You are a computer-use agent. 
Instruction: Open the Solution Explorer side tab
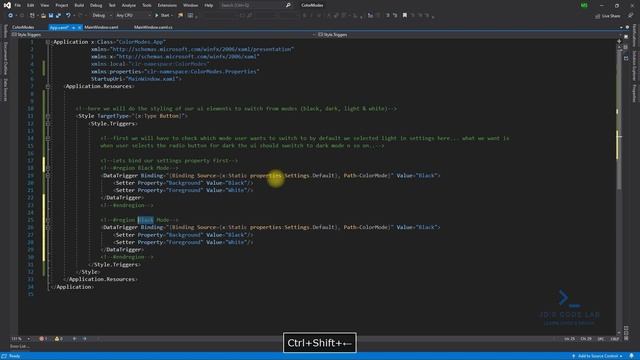click(634, 66)
